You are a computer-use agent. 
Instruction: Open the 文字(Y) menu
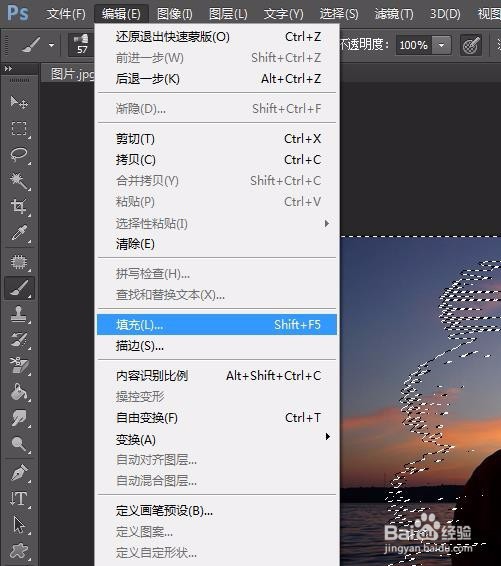click(x=283, y=14)
